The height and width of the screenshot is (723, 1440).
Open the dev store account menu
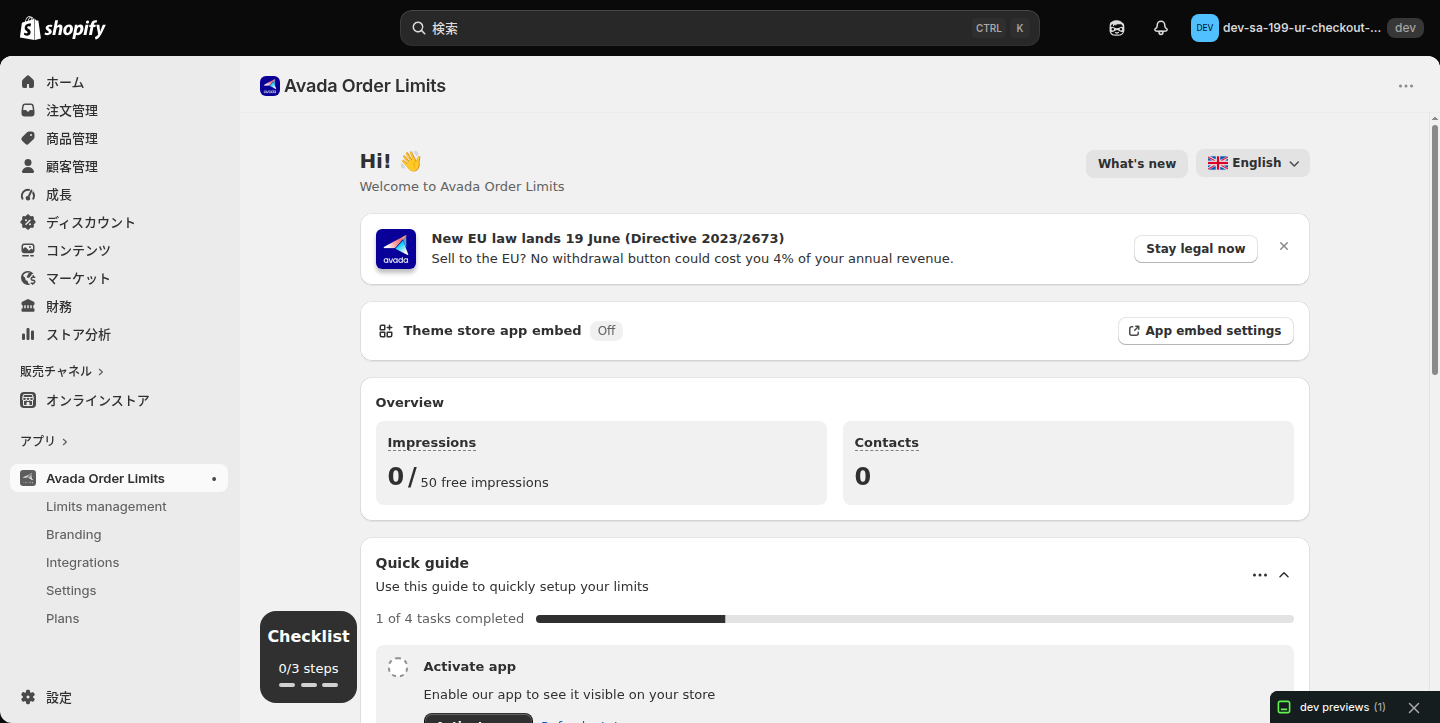[1306, 28]
